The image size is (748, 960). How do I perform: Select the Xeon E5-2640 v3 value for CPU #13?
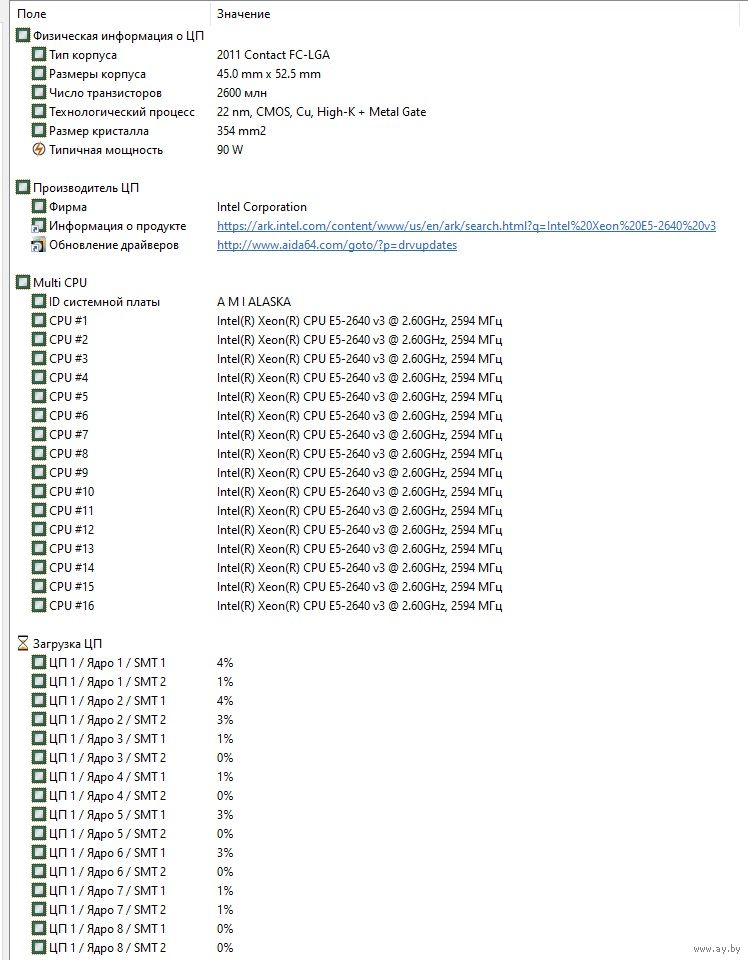tap(359, 548)
